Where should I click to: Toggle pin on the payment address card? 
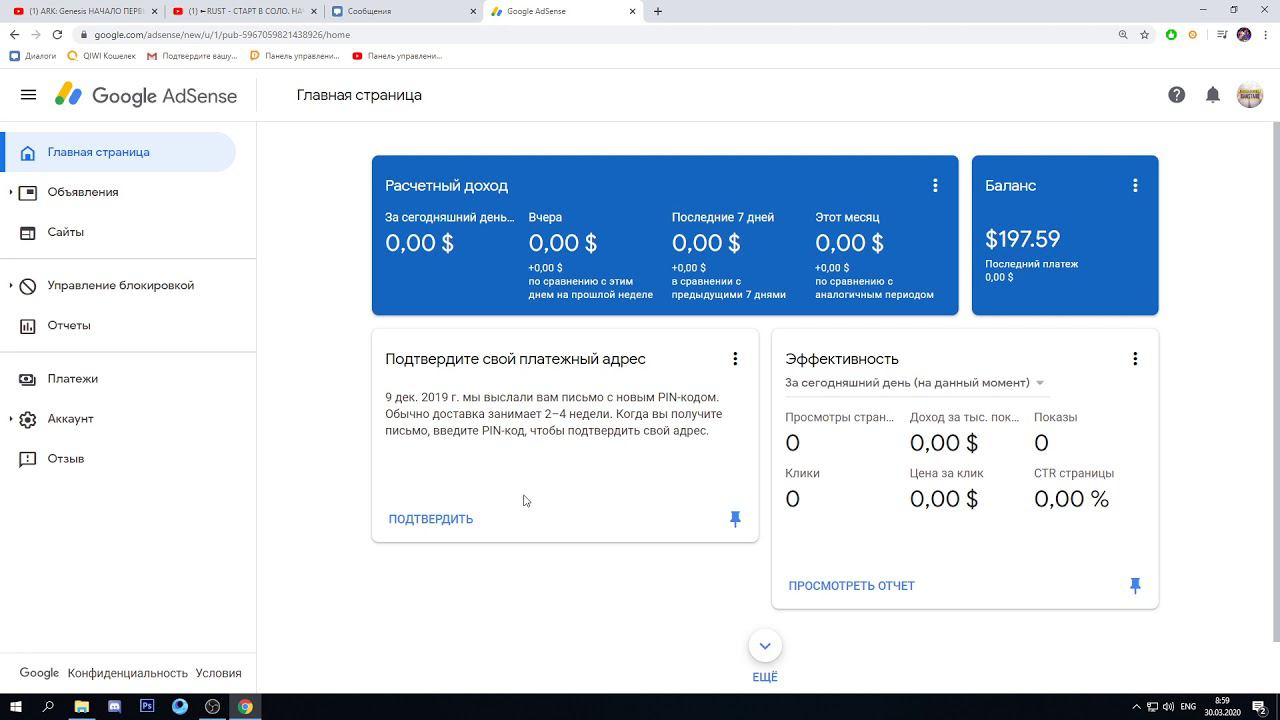click(x=735, y=519)
